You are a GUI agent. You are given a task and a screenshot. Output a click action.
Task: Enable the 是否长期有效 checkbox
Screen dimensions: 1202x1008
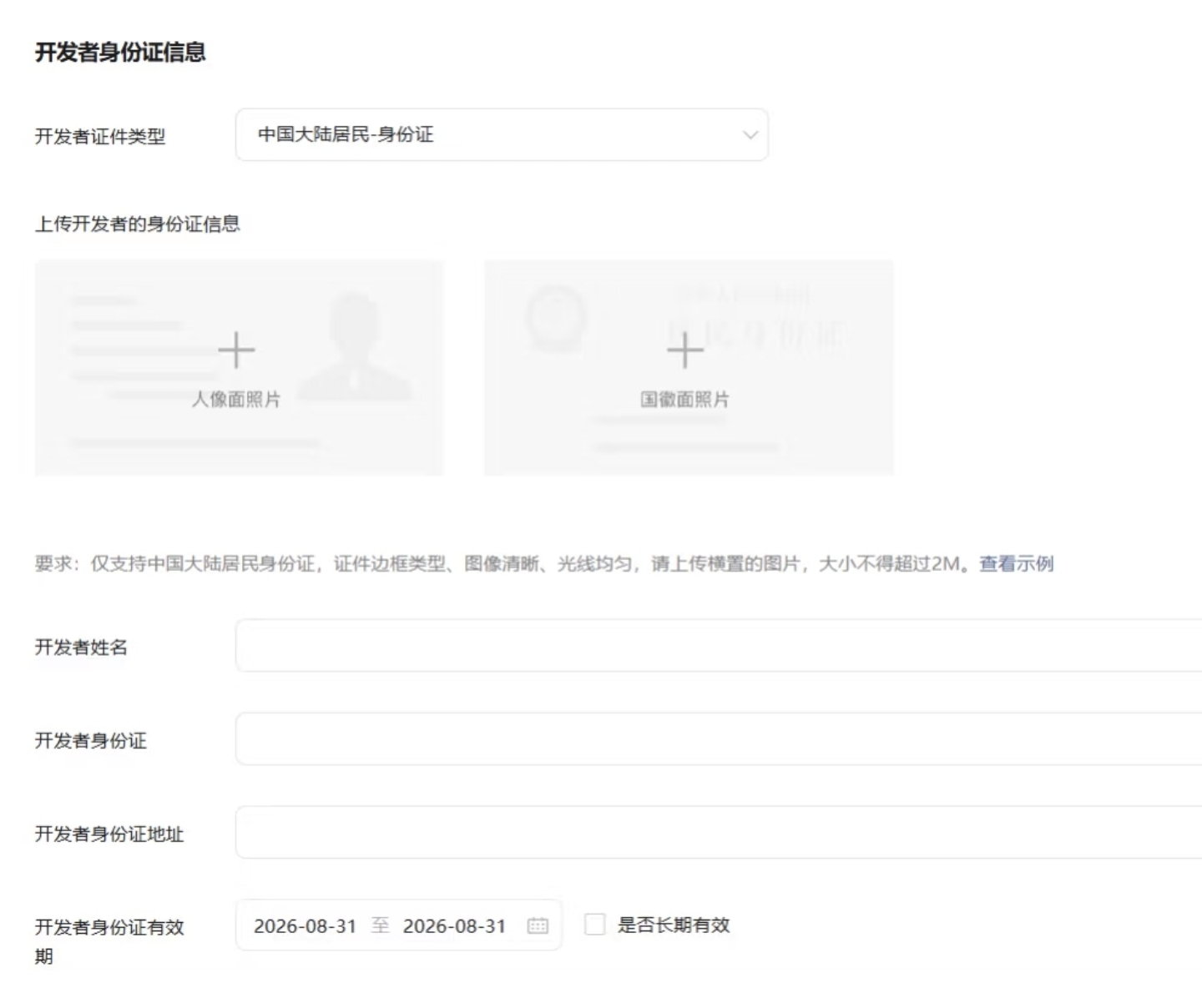point(595,924)
